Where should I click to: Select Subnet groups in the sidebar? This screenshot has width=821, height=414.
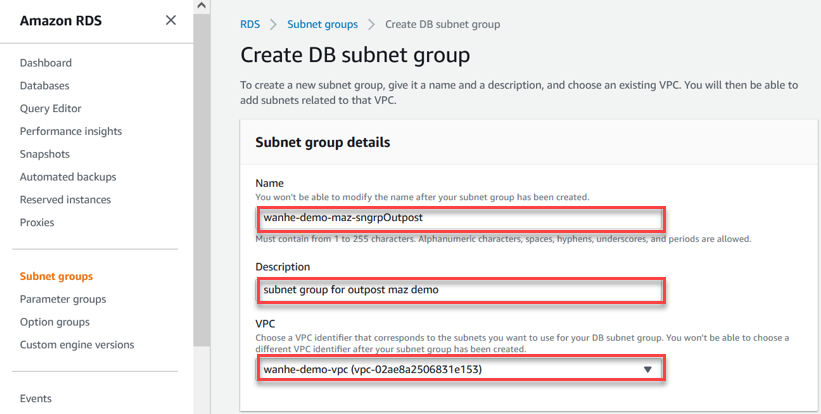pyautogui.click(x=56, y=276)
